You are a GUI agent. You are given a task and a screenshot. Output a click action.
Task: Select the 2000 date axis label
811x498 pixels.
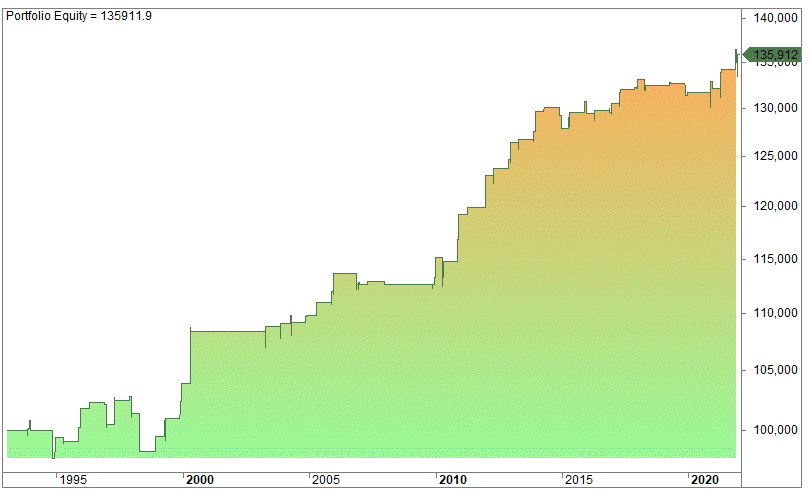tap(200, 480)
